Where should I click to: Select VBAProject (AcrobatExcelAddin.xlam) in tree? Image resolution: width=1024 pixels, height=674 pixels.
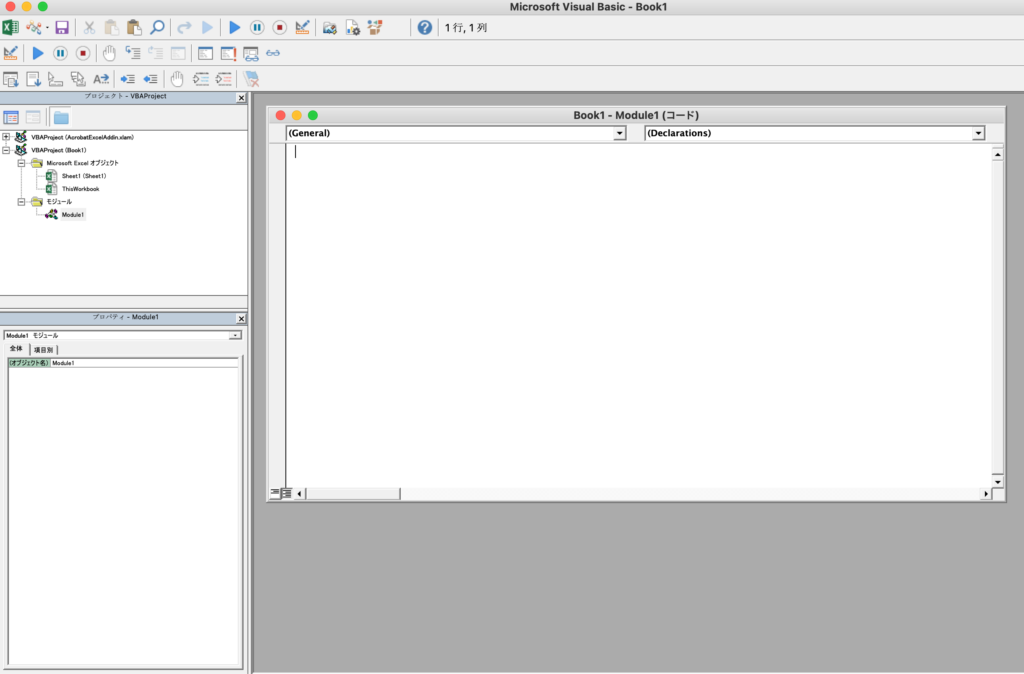pos(82,137)
